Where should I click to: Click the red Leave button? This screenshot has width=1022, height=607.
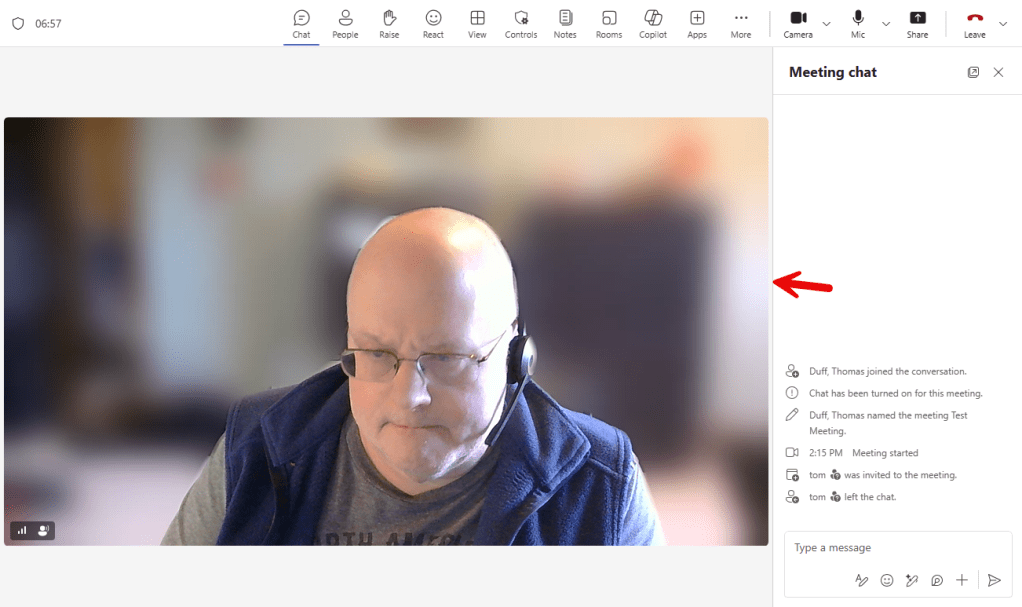(975, 23)
